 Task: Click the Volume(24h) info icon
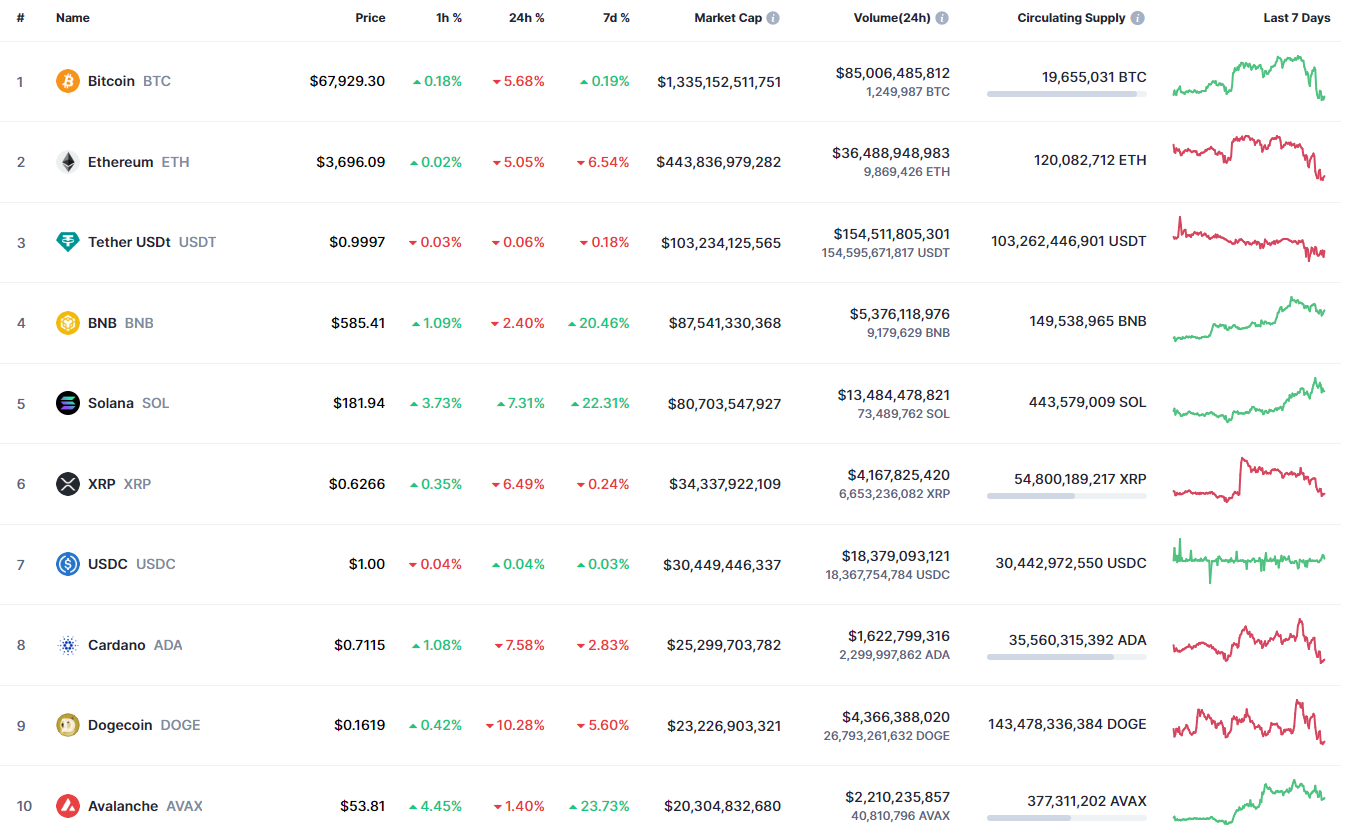pos(942,18)
